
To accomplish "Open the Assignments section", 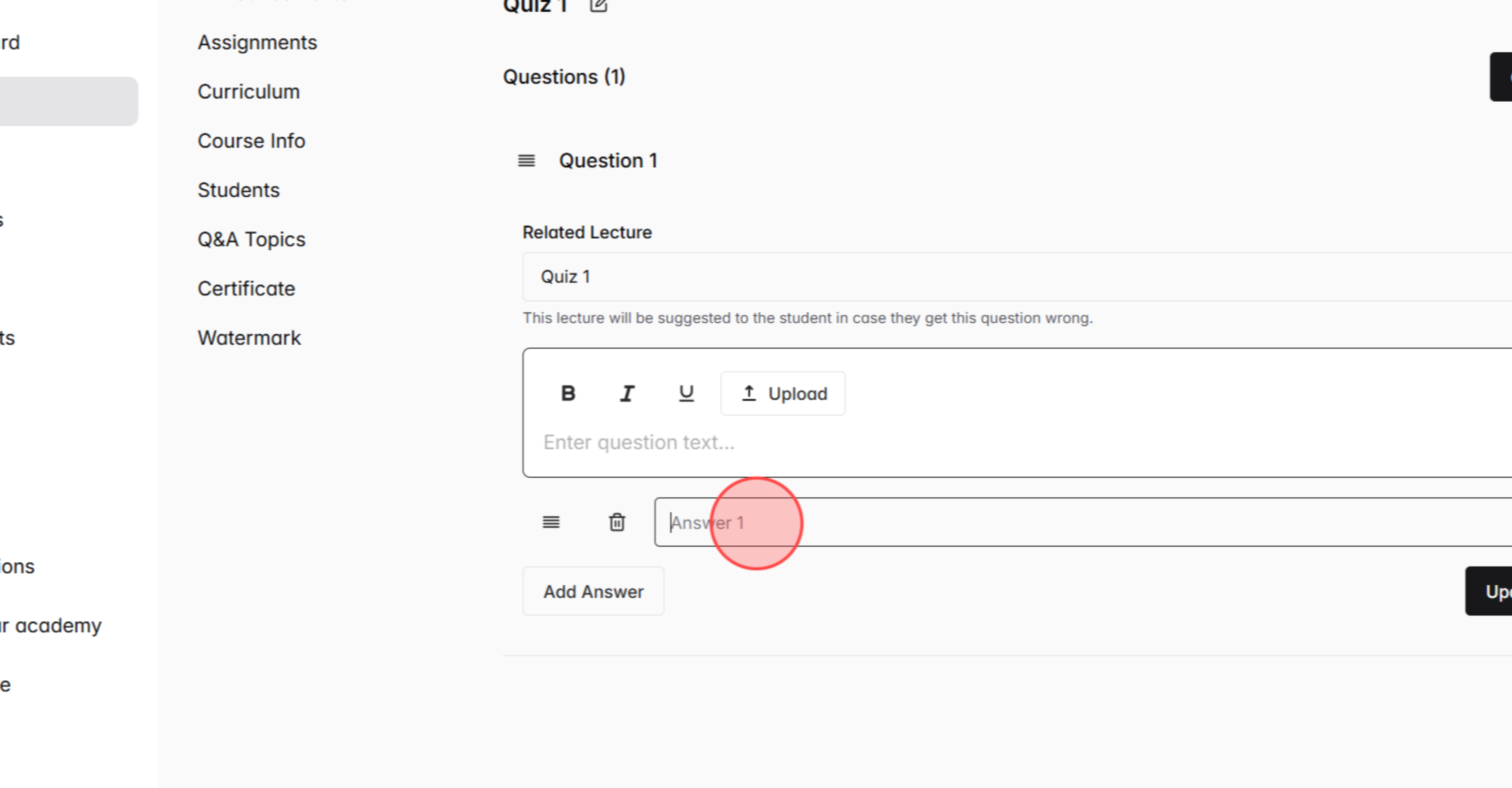I will pyautogui.click(x=257, y=42).
